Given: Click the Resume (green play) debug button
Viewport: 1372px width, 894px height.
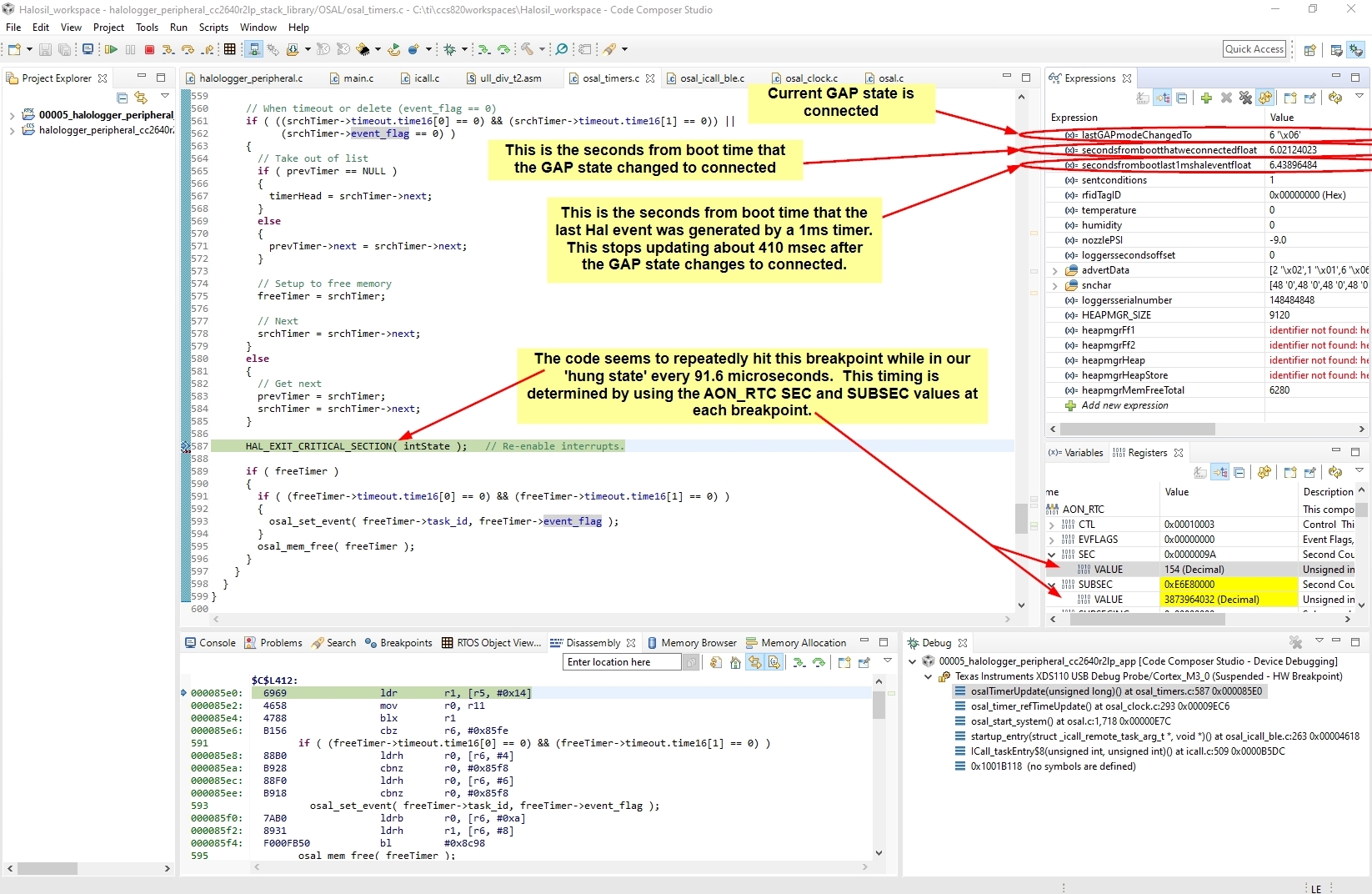Looking at the screenshot, I should tap(111, 49).
